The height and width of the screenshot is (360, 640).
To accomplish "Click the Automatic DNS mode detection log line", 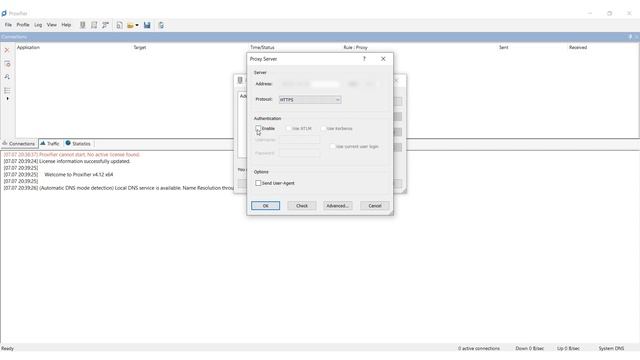I will [119, 188].
